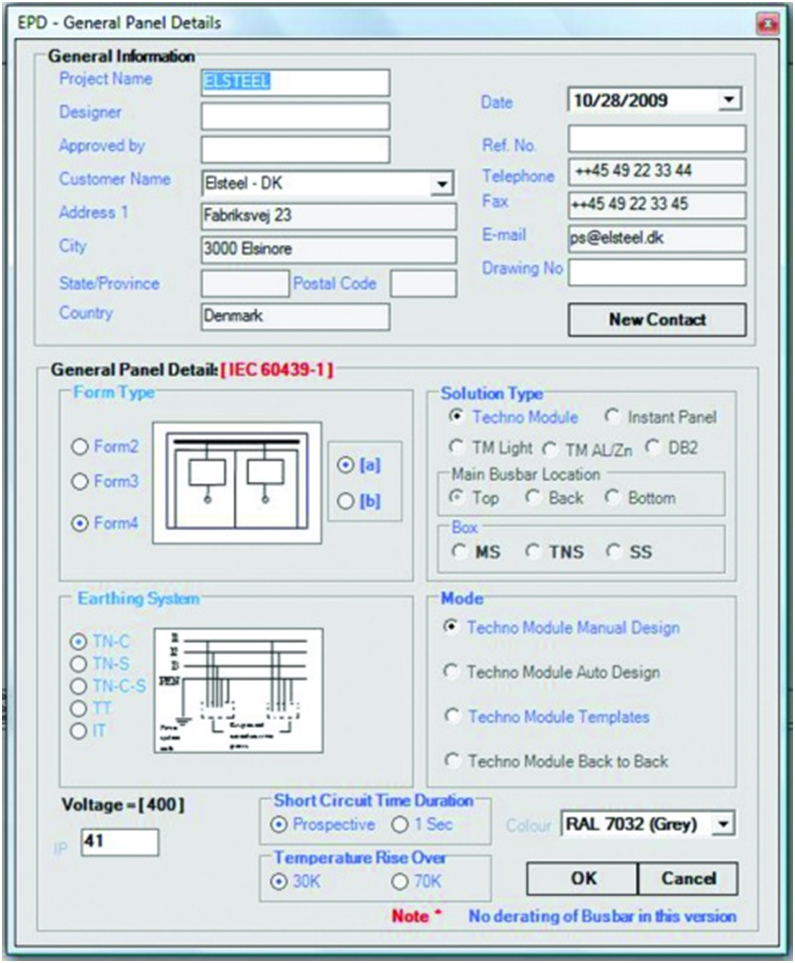Set main busbar location to Back
This screenshot has width=795, height=963.
point(533,497)
